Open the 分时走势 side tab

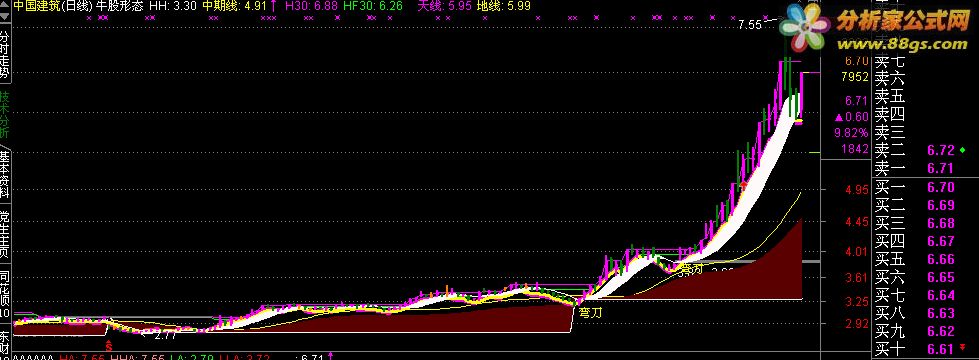point(5,54)
